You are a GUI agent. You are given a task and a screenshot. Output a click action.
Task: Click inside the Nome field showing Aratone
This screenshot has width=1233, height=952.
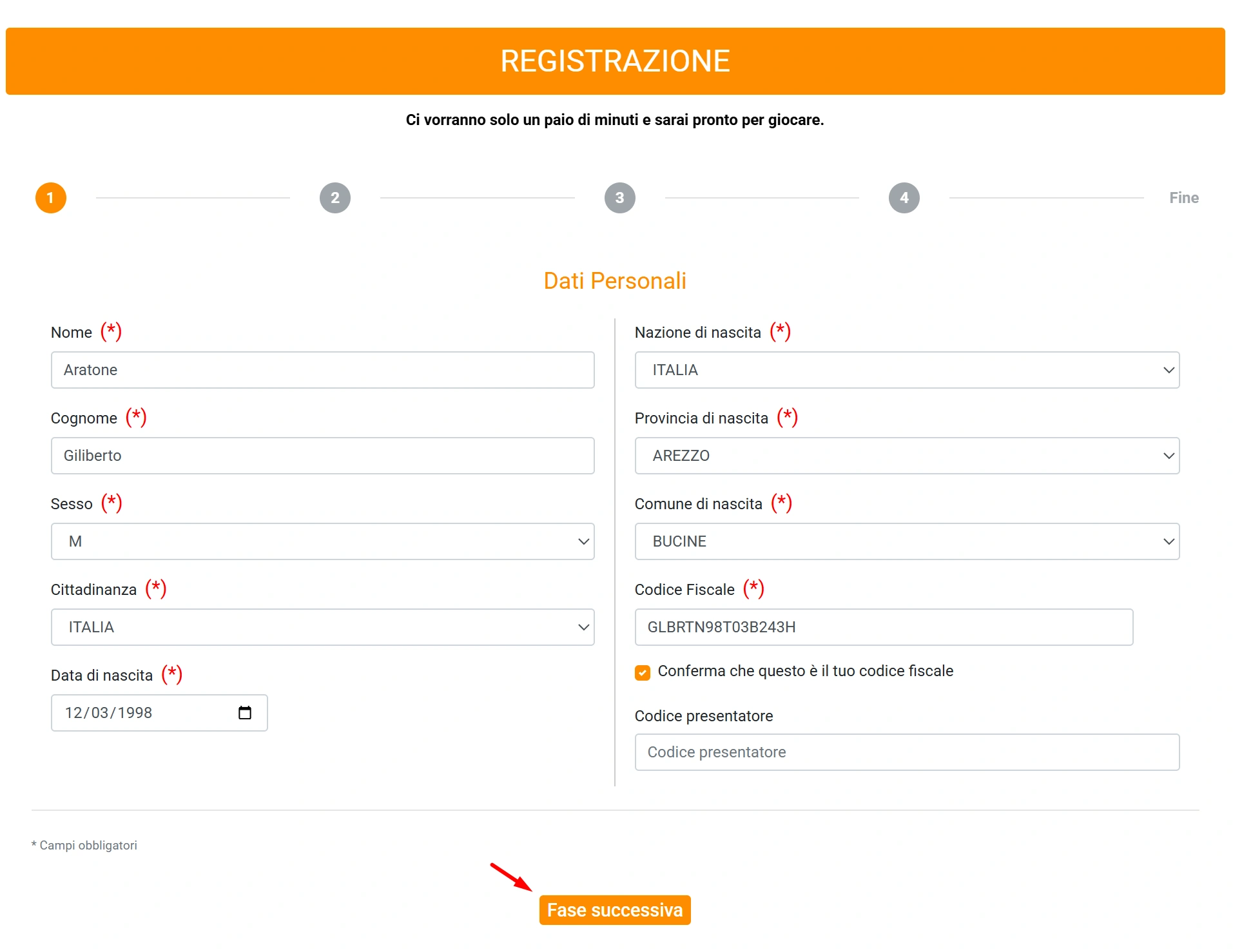pyautogui.click(x=322, y=370)
